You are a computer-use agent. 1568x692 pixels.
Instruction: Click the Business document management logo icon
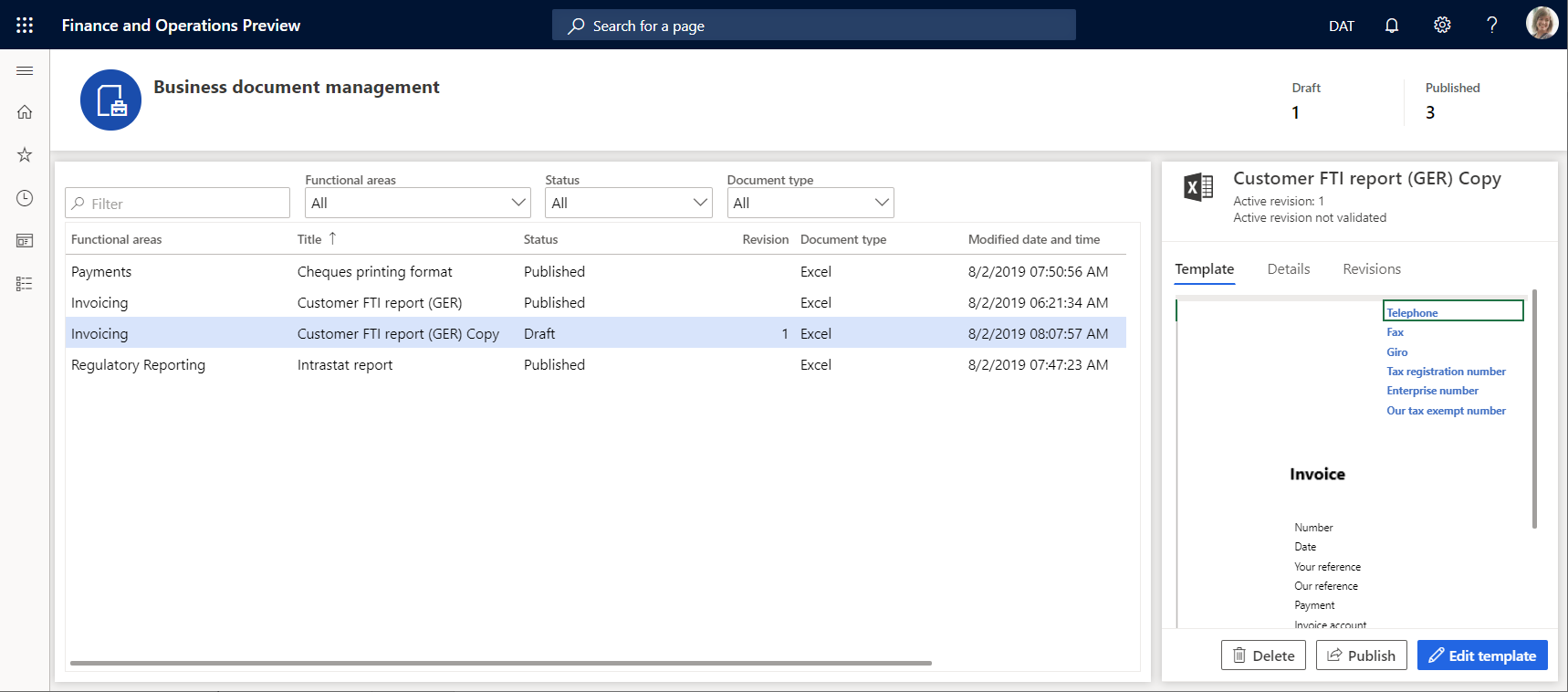110,100
